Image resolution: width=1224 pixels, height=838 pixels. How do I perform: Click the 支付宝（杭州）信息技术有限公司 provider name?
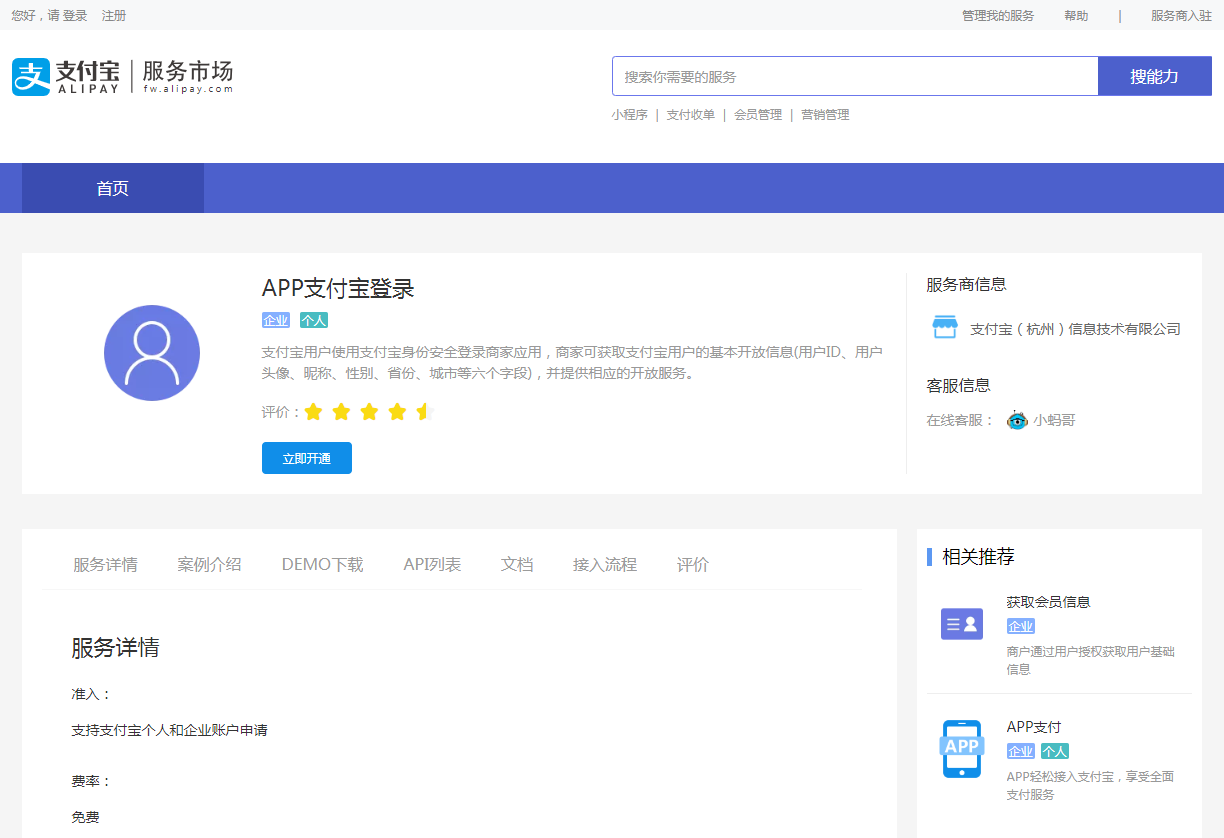1076,328
